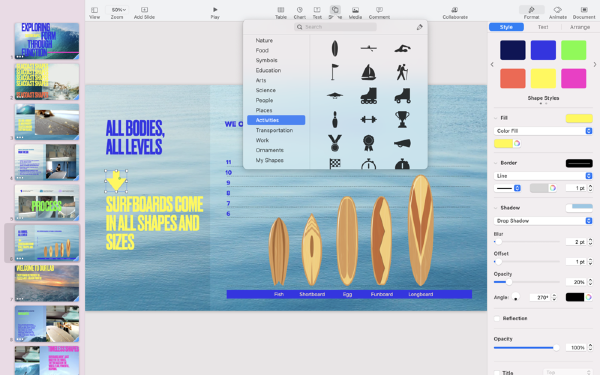Viewport: 600px width, 375px height.
Task: Click the Media toolbar icon
Action: coord(355,12)
